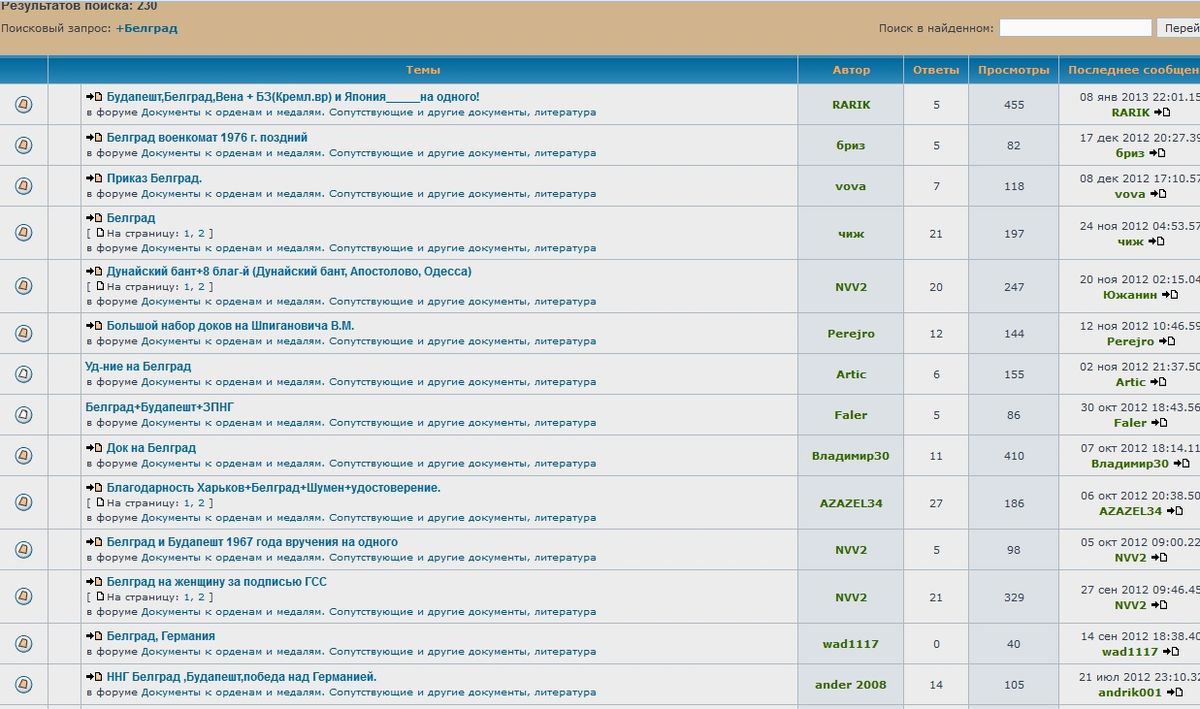
Task: View author profile AZAZEL34
Action: [x=850, y=503]
